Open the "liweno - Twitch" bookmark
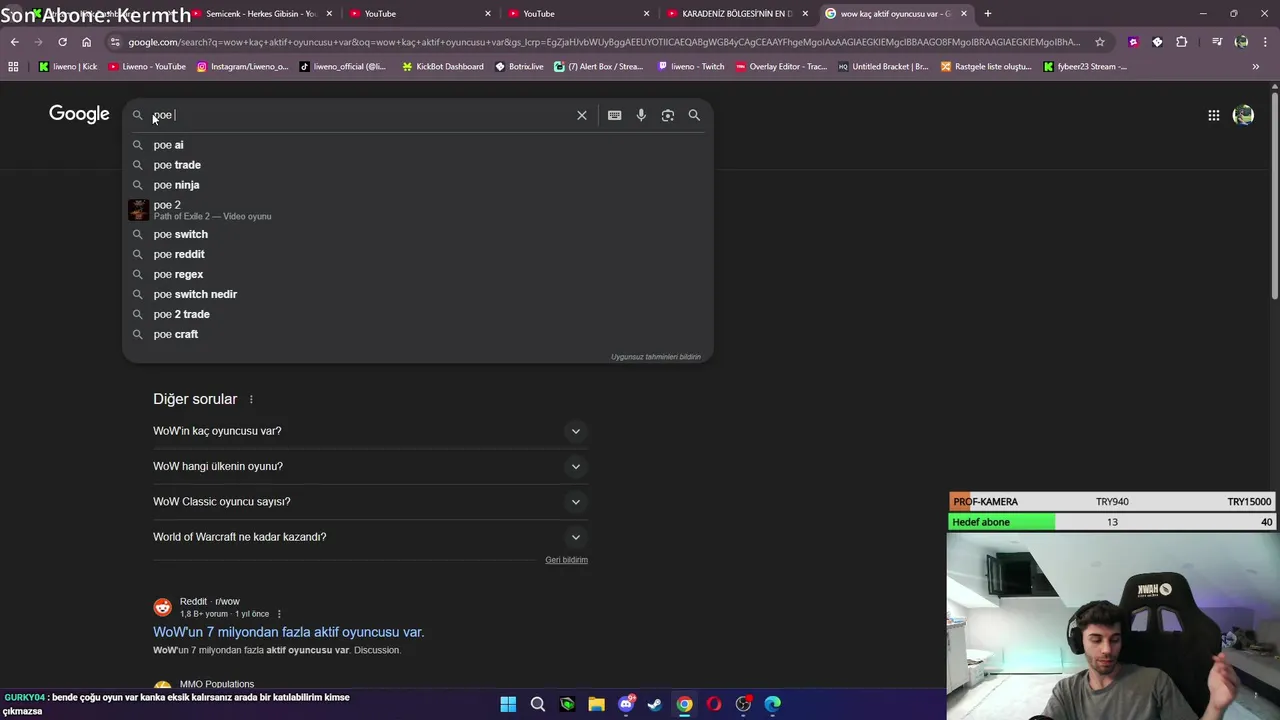 point(690,66)
